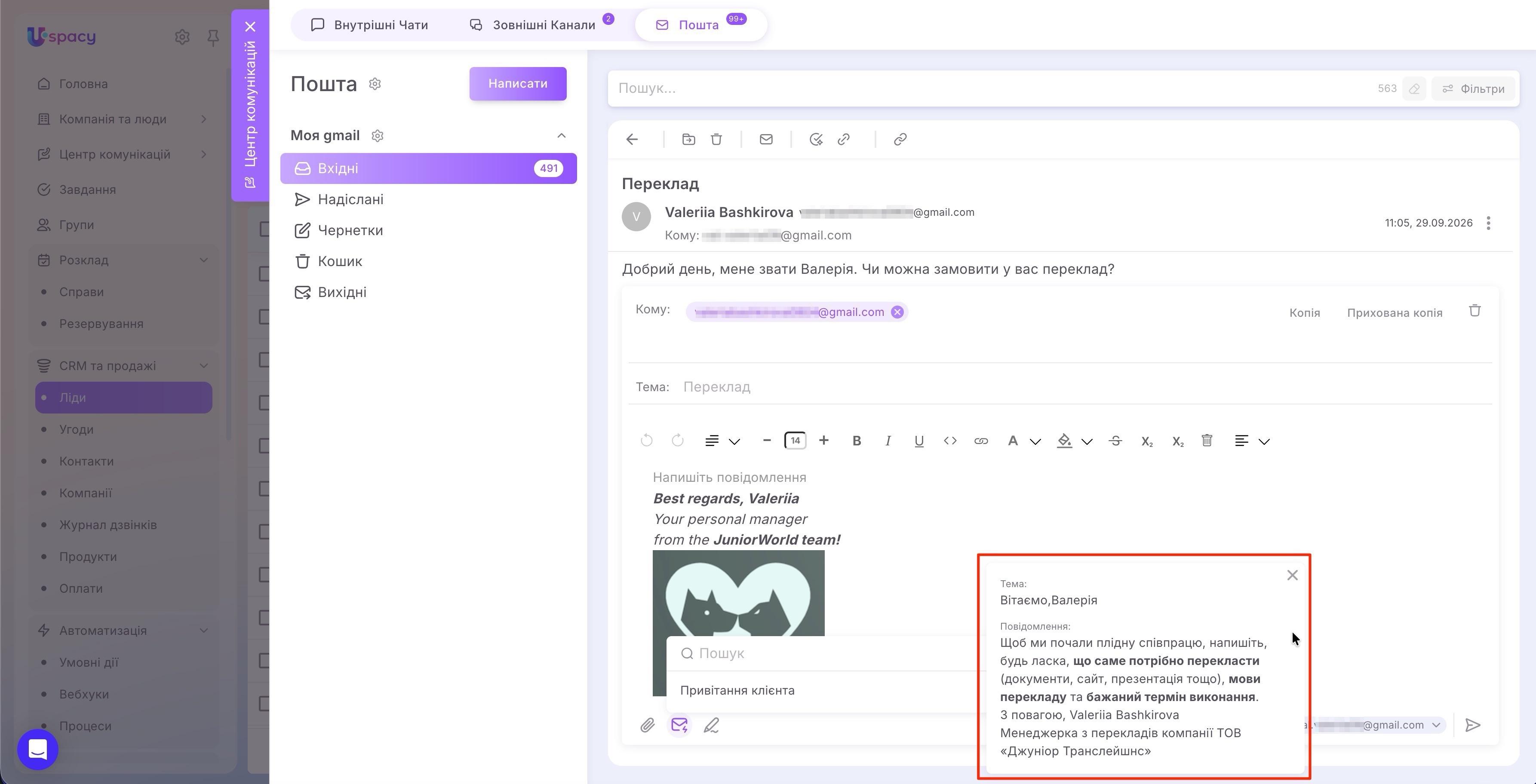The height and width of the screenshot is (784, 1536).
Task: Collapse the Моя gmail section
Action: [561, 136]
